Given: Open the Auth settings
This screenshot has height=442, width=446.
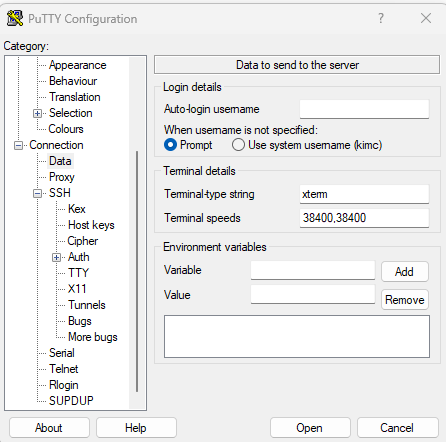Looking at the screenshot, I should point(78,257).
